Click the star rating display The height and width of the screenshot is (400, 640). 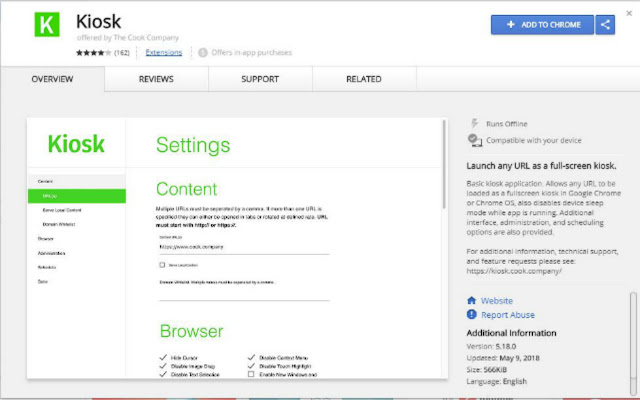pos(93,53)
